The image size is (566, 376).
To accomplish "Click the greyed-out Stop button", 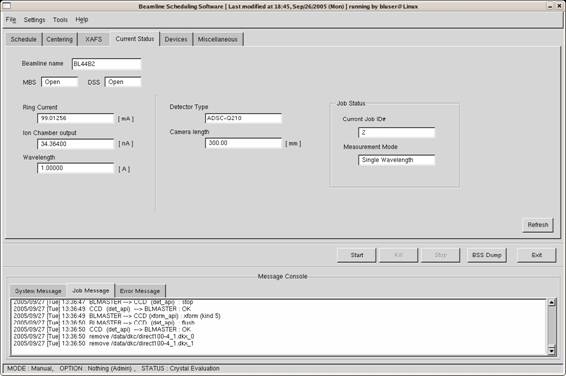I will (440, 255).
